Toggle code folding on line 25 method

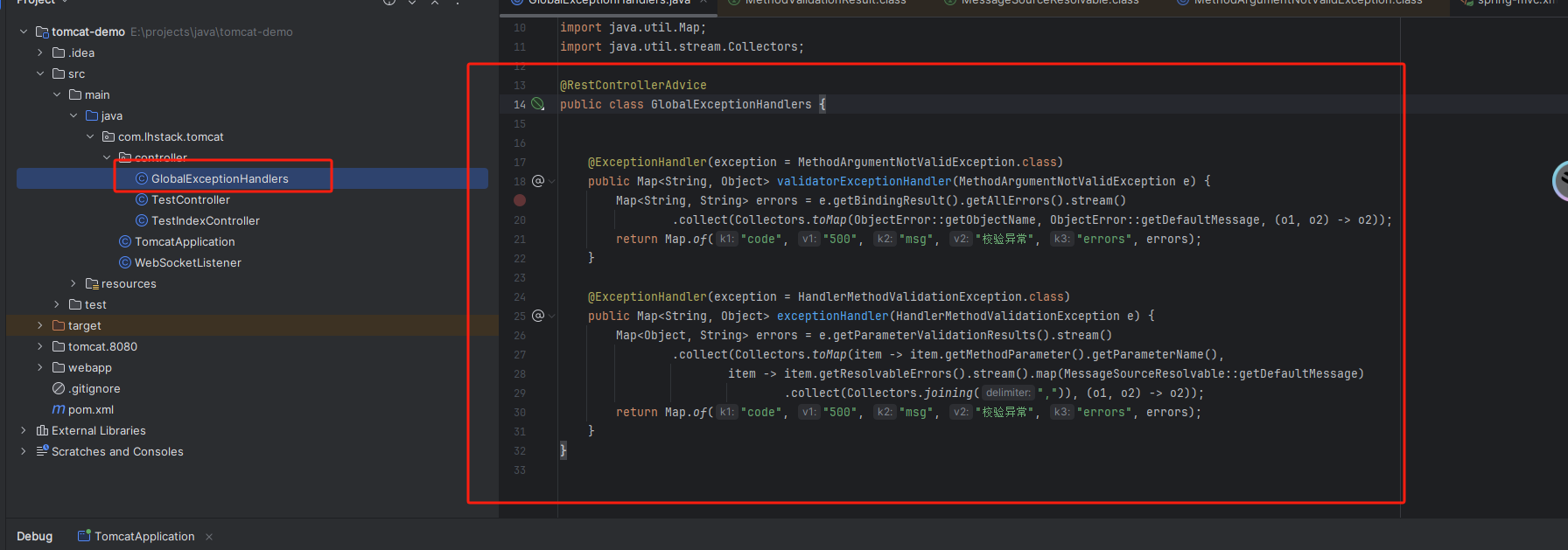552,317
